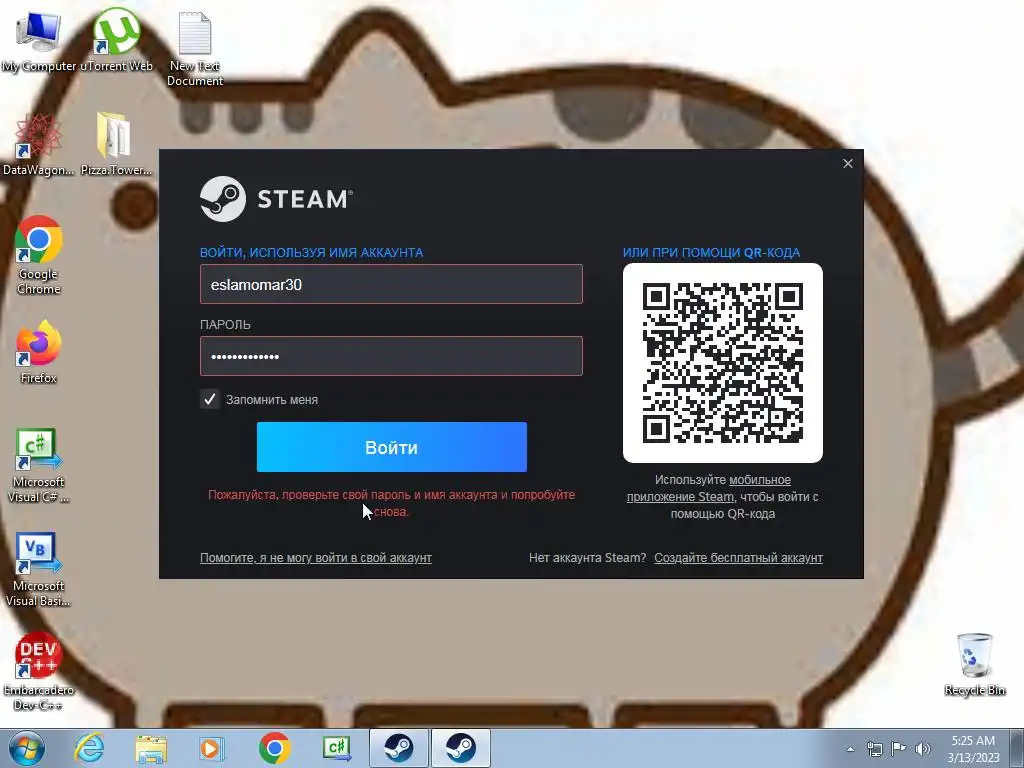
Task: Click Visual C# icon in taskbar
Action: [337, 748]
